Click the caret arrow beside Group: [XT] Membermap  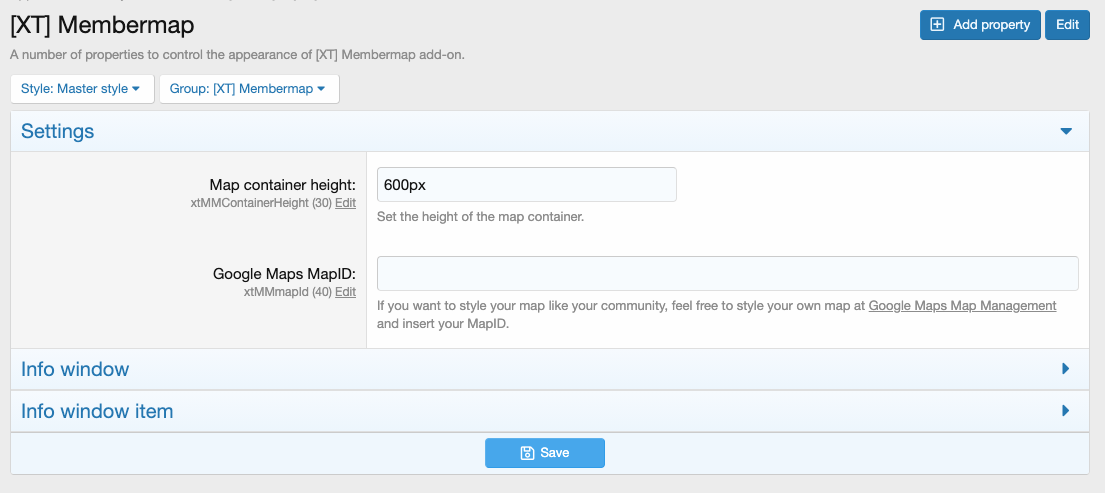coord(322,89)
